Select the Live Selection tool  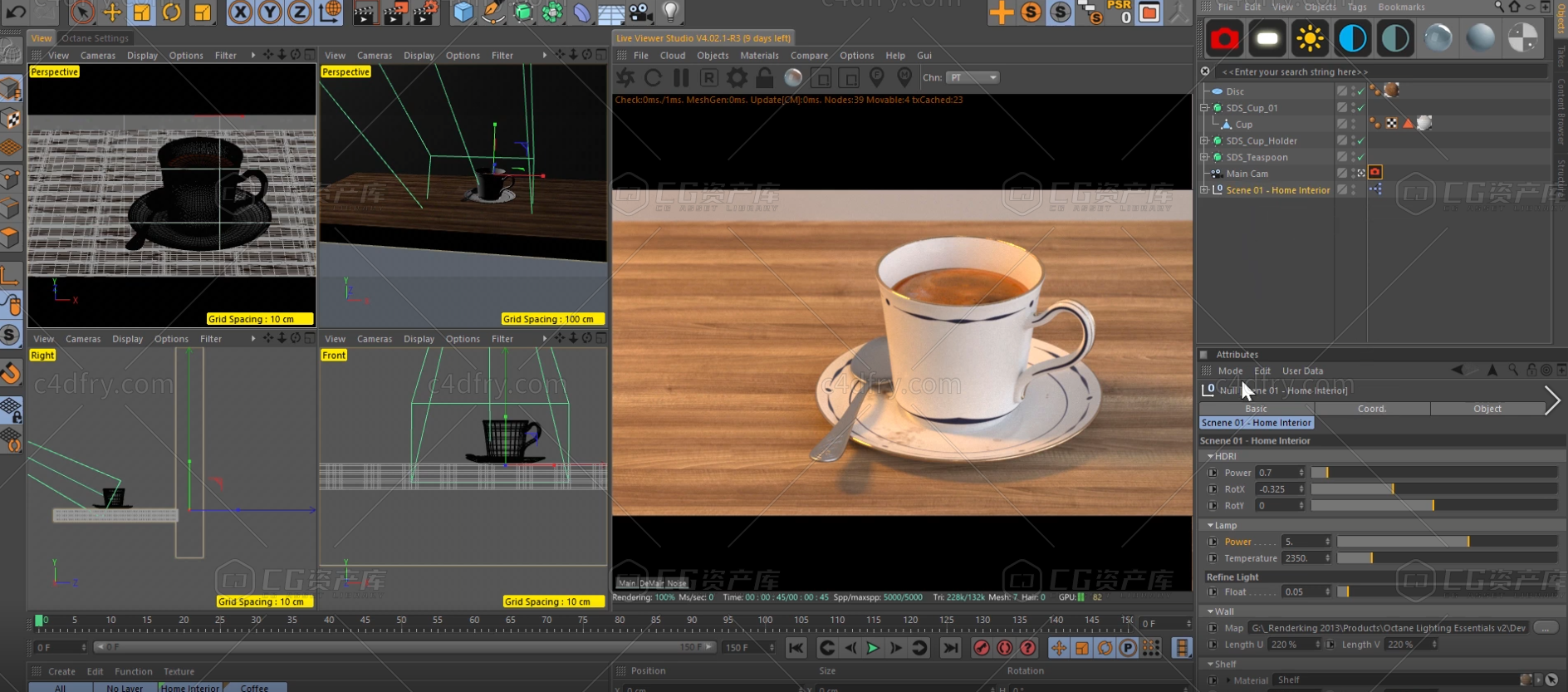point(82,12)
